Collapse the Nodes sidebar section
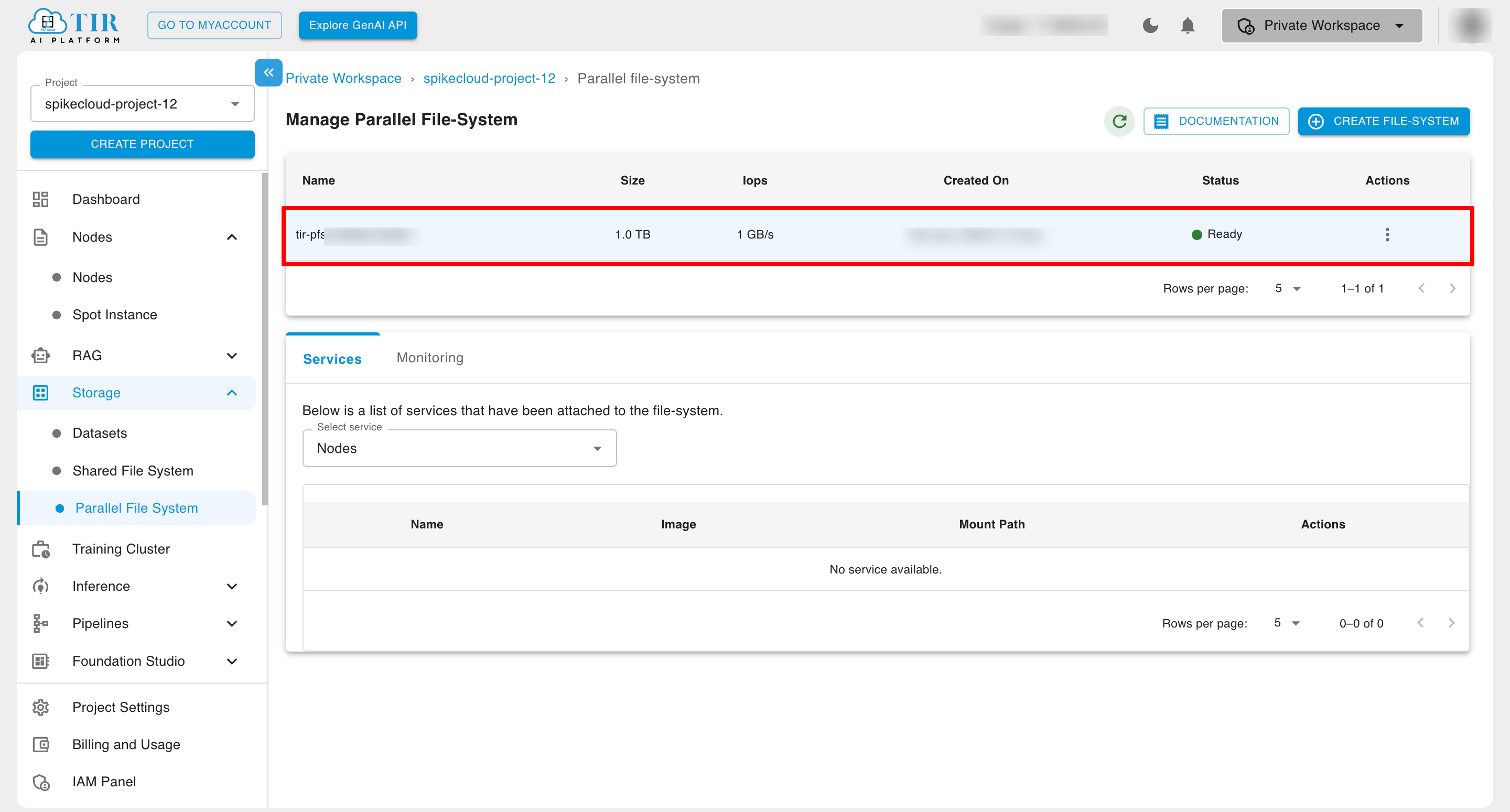Screen dimensions: 1510x812 (232, 237)
